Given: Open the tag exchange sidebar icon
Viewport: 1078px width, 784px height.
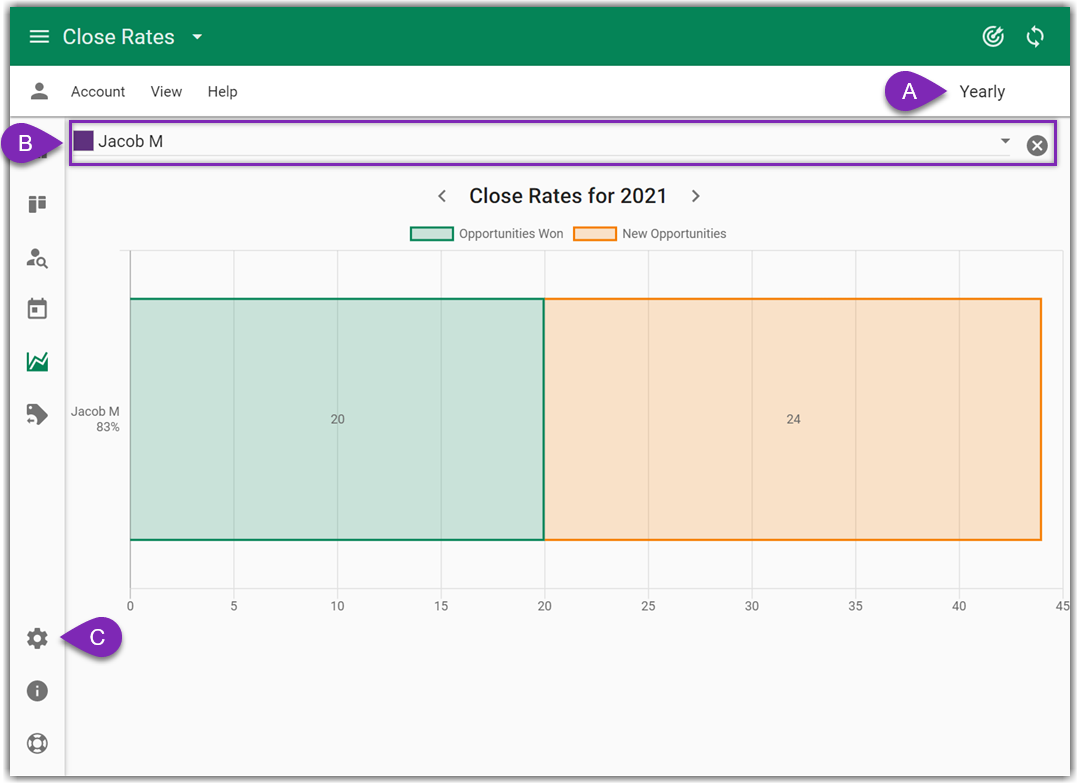Looking at the screenshot, I should click(37, 414).
